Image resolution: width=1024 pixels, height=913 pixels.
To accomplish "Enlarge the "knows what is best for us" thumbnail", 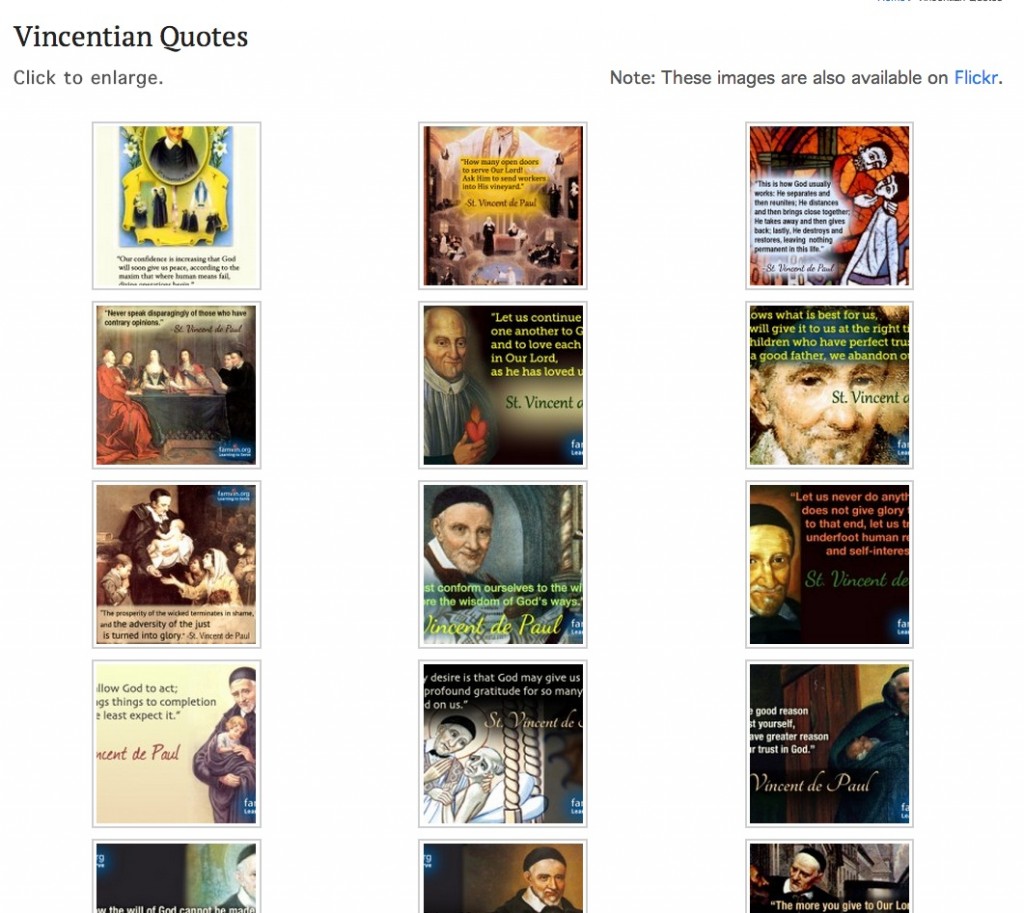I will pyautogui.click(x=829, y=385).
